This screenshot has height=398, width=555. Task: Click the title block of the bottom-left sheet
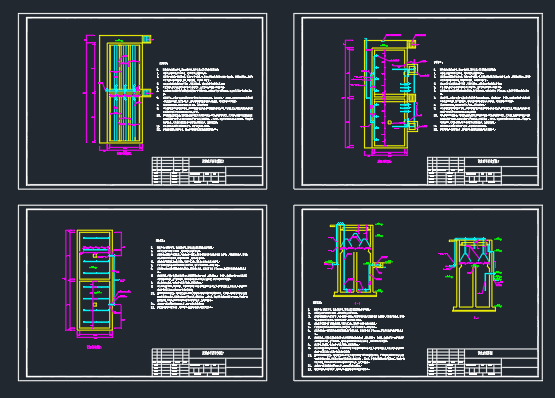[x=207, y=362]
